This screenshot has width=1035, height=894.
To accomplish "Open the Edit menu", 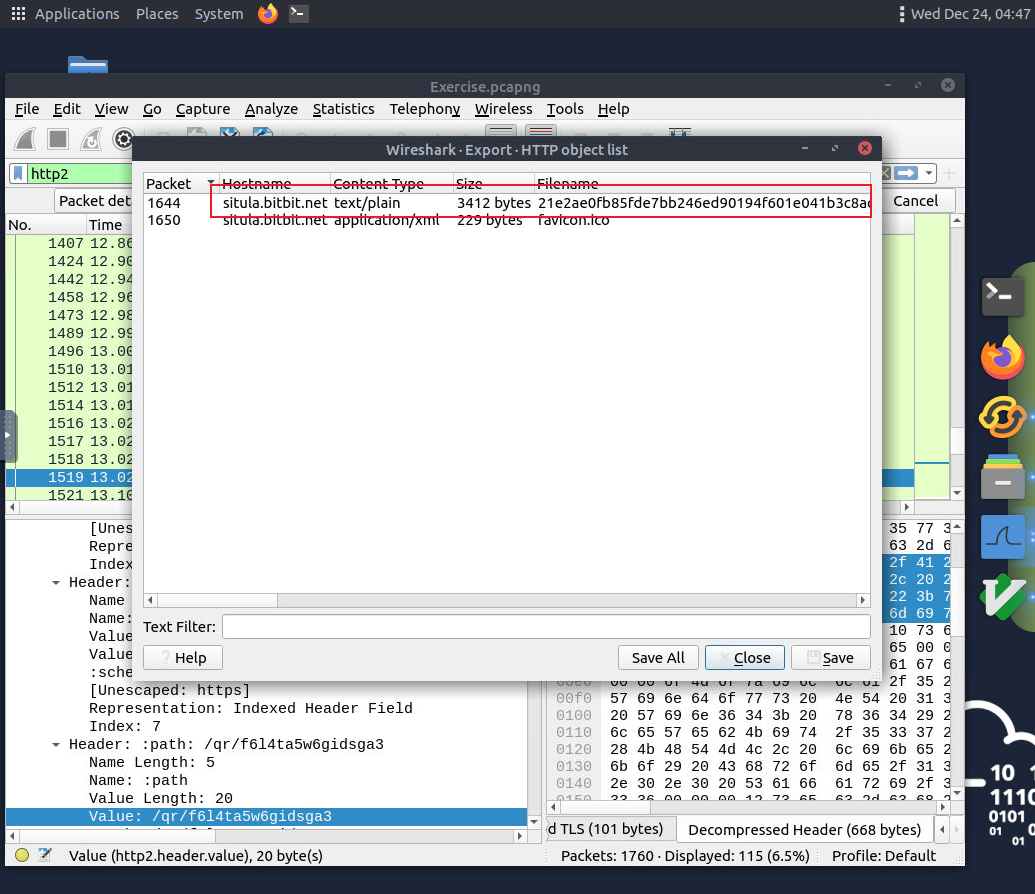I will (67, 109).
